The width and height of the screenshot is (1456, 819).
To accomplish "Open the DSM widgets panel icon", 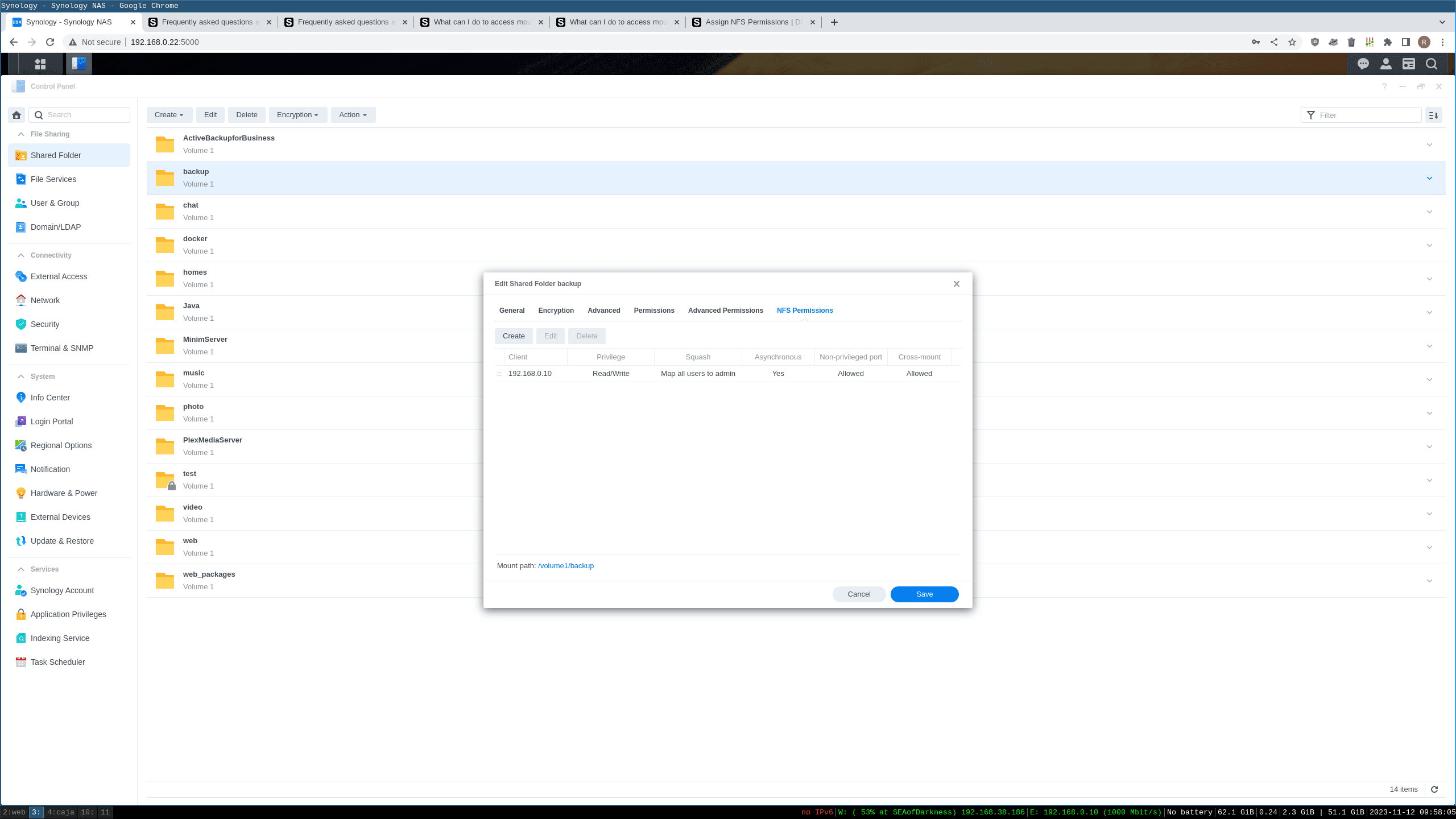I will (1409, 64).
